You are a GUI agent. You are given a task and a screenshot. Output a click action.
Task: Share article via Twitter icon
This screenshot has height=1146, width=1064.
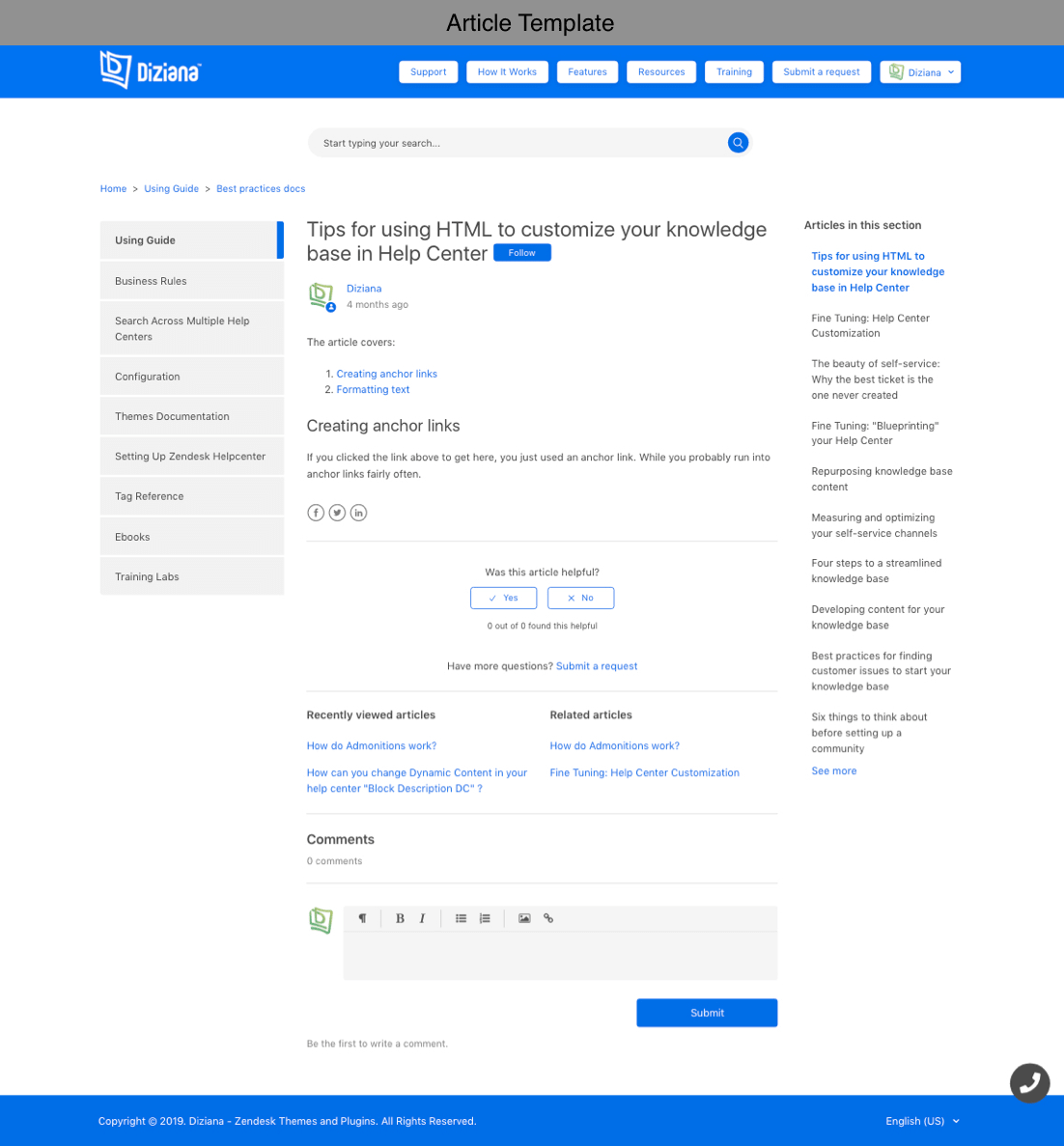[x=337, y=513]
